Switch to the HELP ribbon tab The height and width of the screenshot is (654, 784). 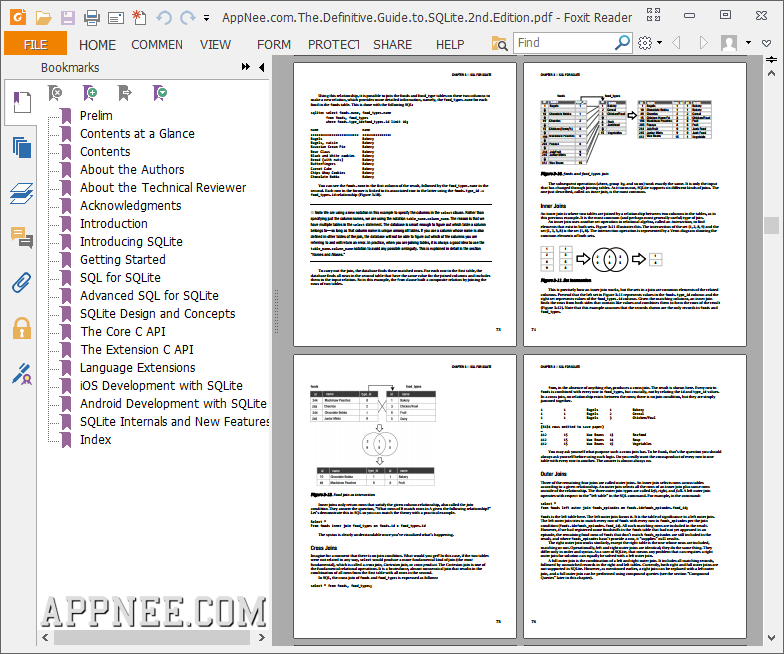[450, 44]
